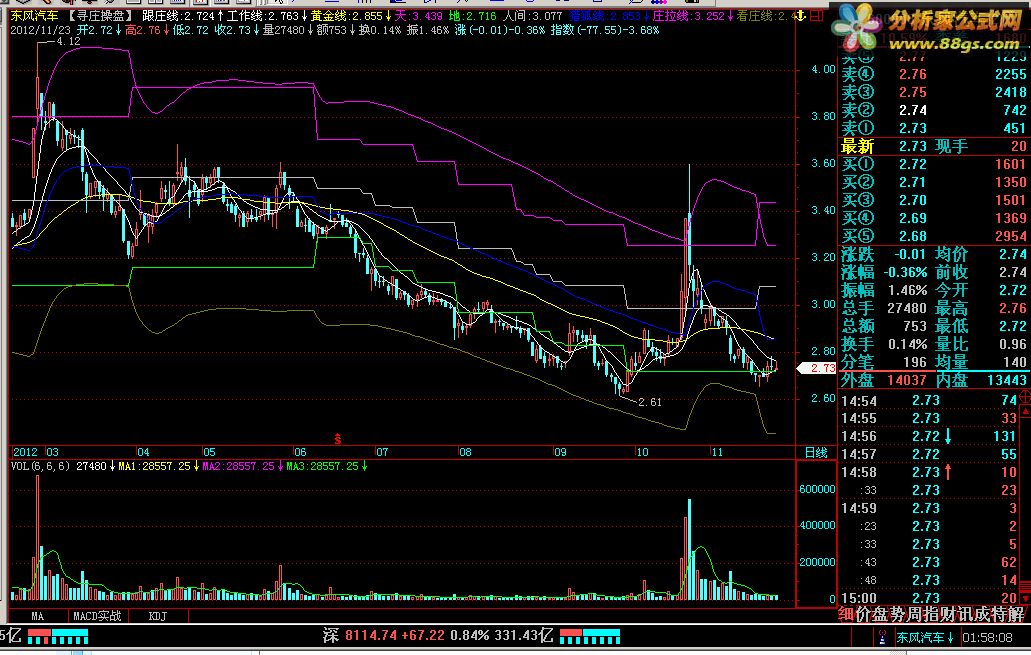Switch to the MACD实战 indicator tab
1031x655 pixels.
pos(97,616)
